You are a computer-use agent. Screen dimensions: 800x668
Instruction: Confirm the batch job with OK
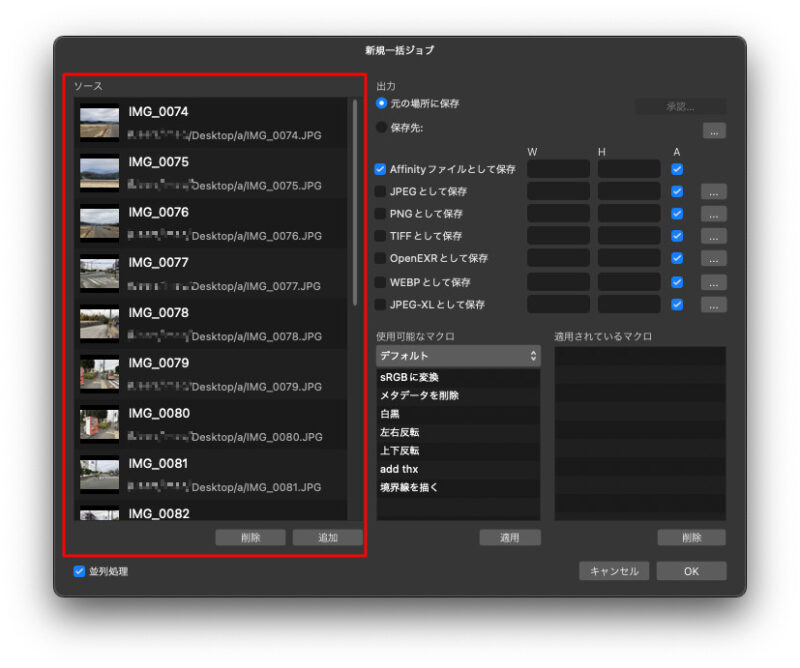691,571
